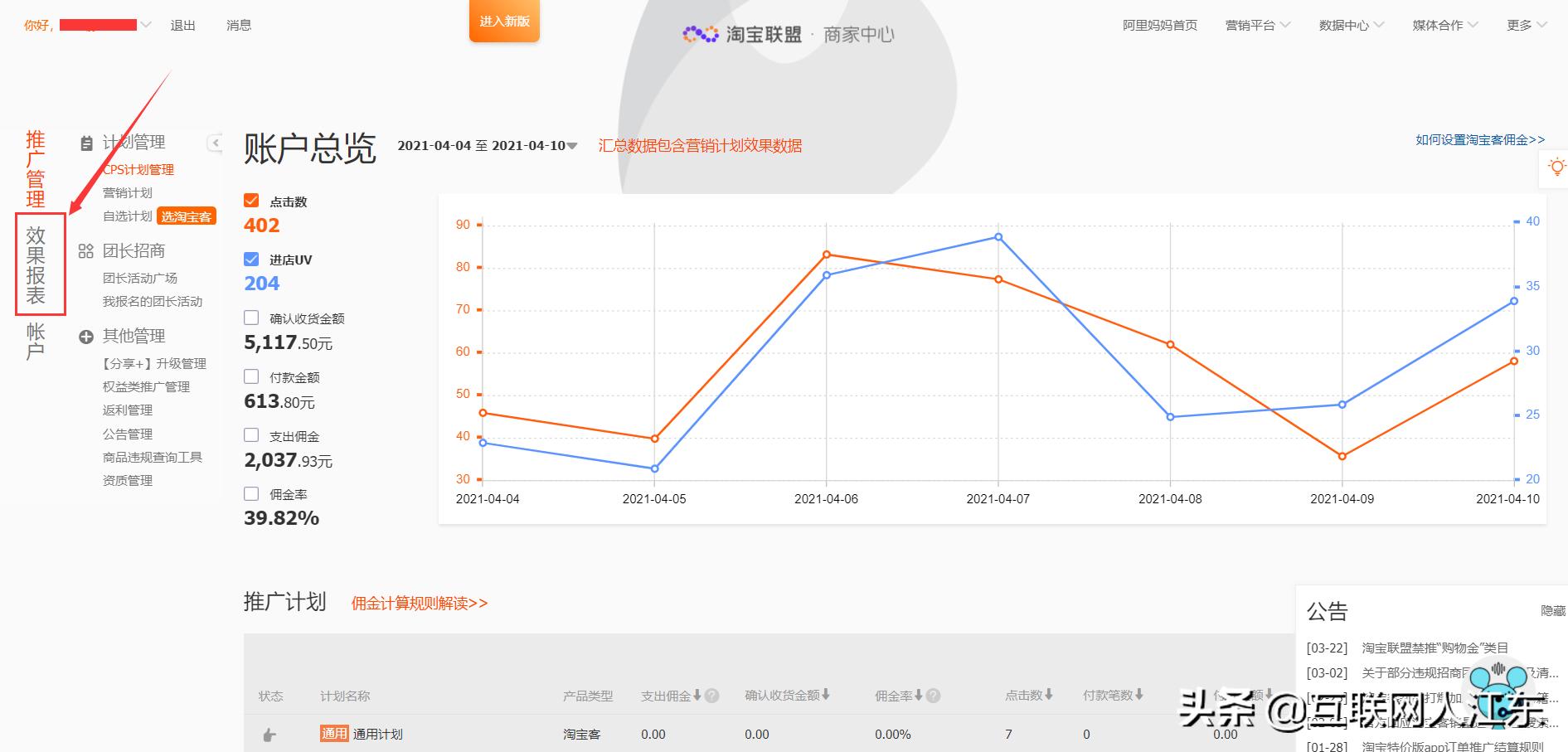Click the 其他管理 plus circle icon

click(85, 336)
